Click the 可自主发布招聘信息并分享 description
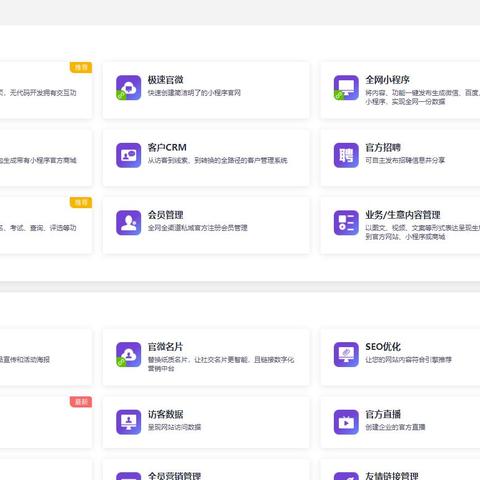Image resolution: width=480 pixels, height=480 pixels. coord(405,160)
